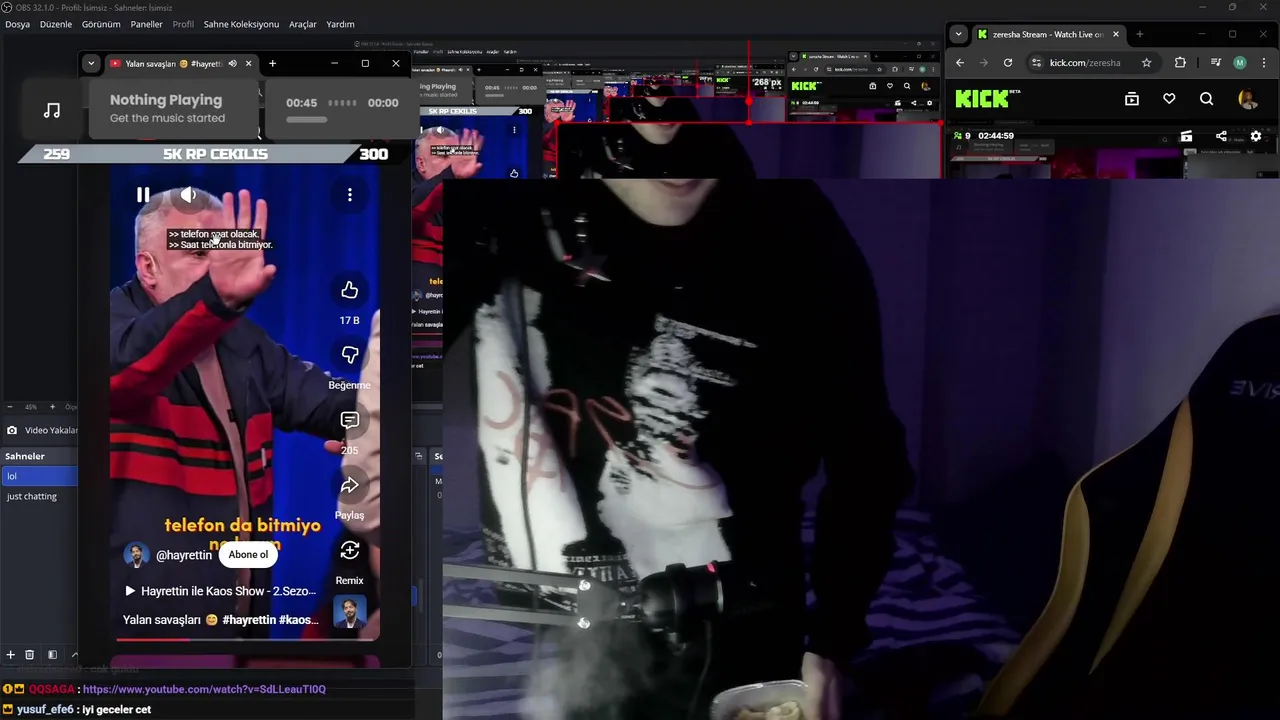The width and height of the screenshot is (1280, 720).
Task: Seek on the Shorts red progress bar
Action: [247, 638]
